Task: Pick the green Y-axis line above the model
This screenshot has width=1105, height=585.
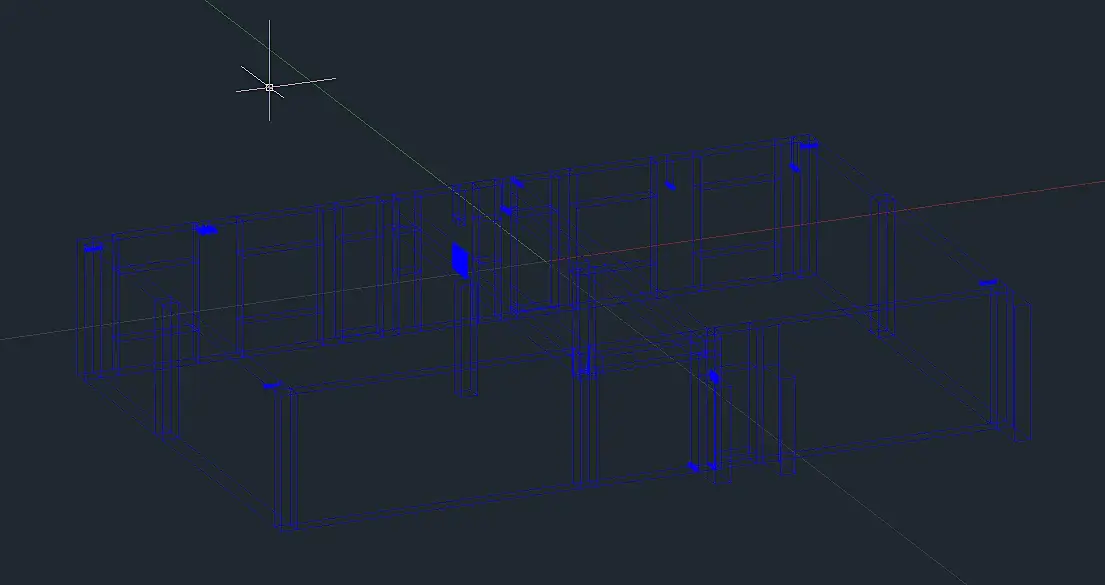Action: pyautogui.click(x=324, y=91)
